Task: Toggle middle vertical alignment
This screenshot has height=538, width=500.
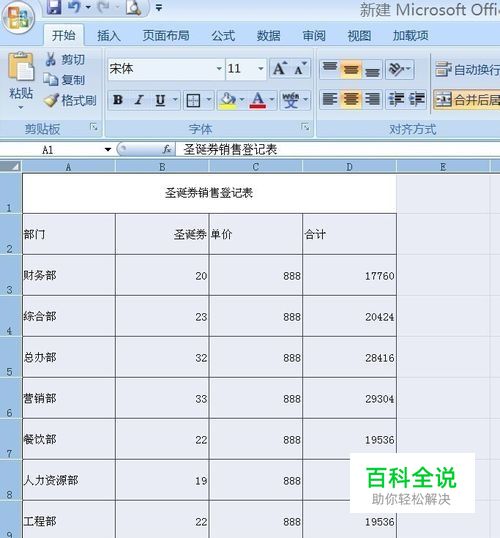Action: coord(351,69)
